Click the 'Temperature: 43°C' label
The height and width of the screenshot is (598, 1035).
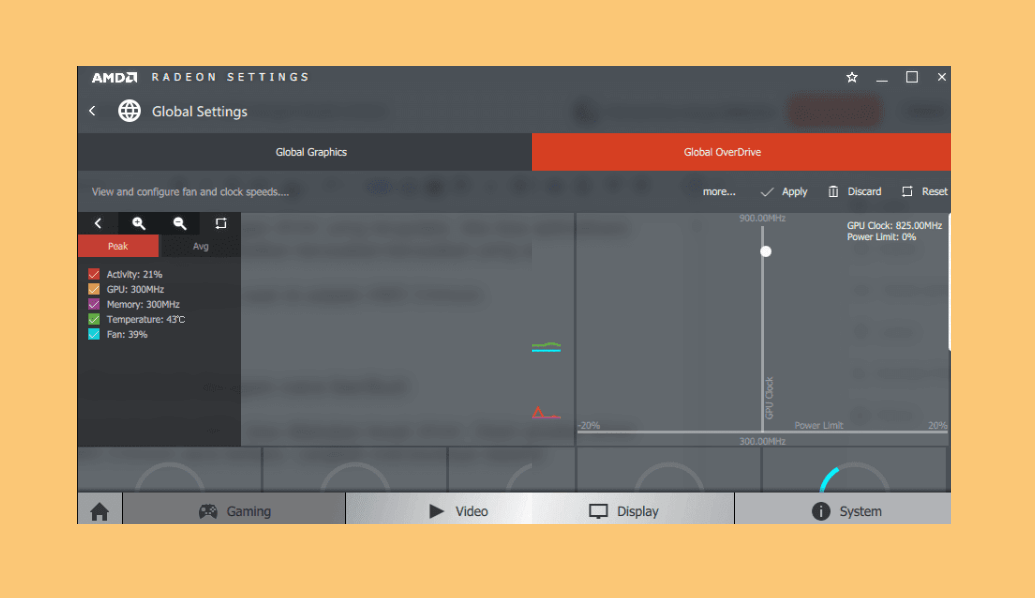point(146,319)
